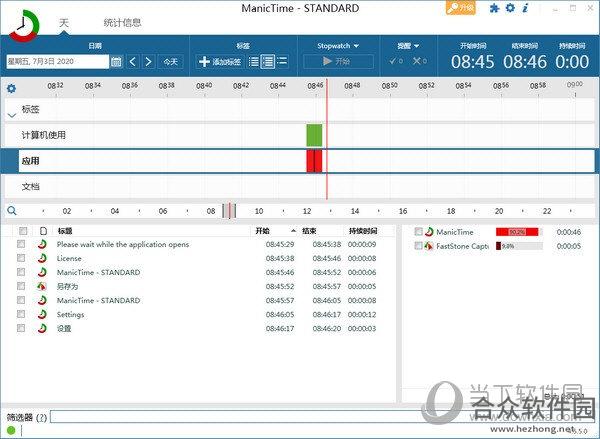
Task: Switch to first list view icon
Action: point(253,61)
